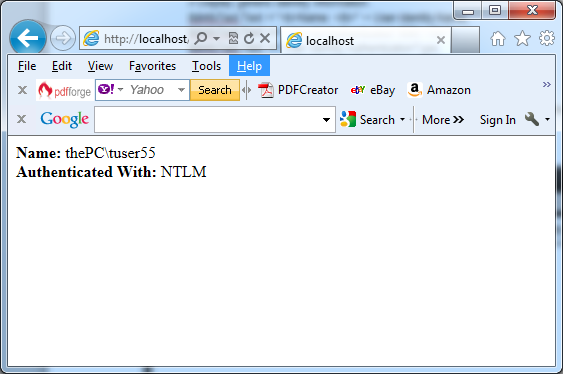Open the PDFCreator toolbar link
The height and width of the screenshot is (374, 563).
(x=298, y=90)
